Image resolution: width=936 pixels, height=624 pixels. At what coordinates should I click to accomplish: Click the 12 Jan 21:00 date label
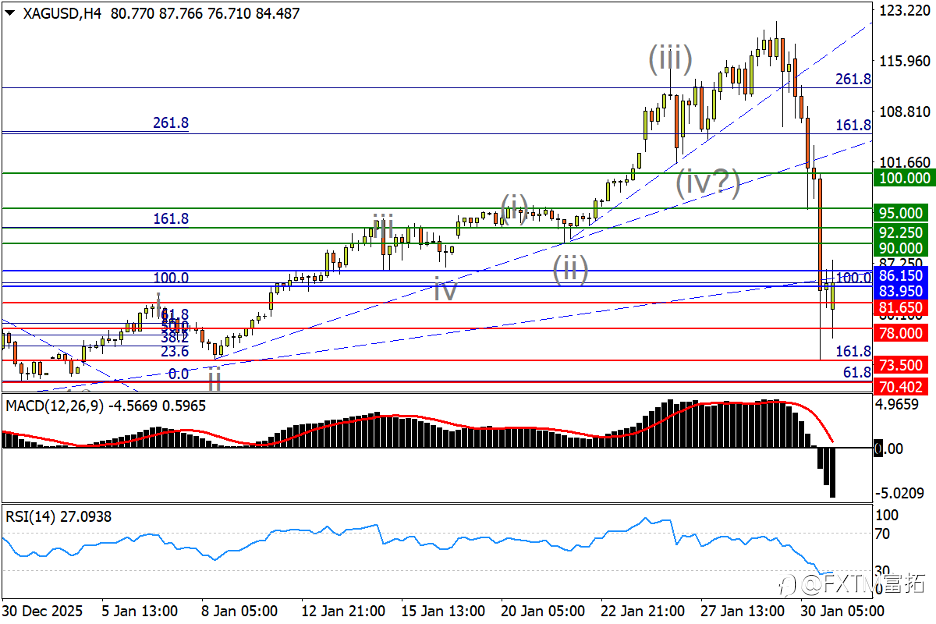click(343, 611)
